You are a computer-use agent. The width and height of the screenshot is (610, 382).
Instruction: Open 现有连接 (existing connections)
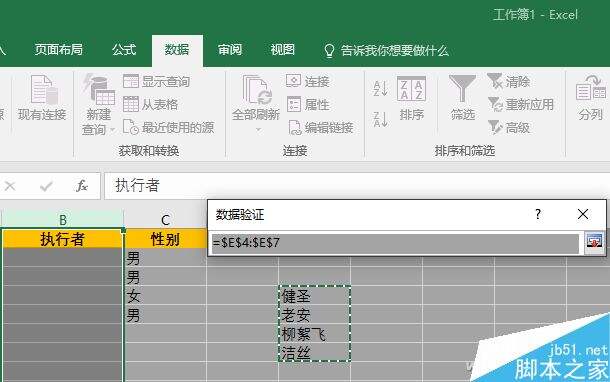42,97
